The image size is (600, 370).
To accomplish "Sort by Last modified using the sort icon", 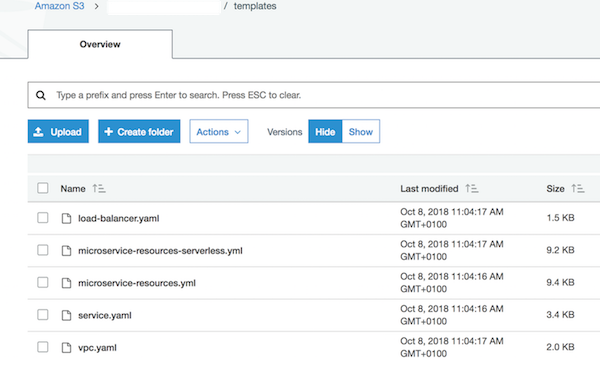I will pyautogui.click(x=471, y=189).
